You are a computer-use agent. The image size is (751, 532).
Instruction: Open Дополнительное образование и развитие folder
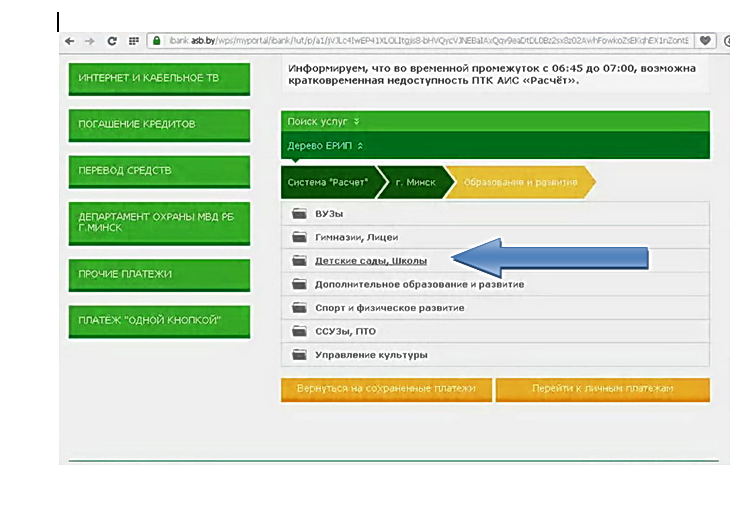[419, 284]
